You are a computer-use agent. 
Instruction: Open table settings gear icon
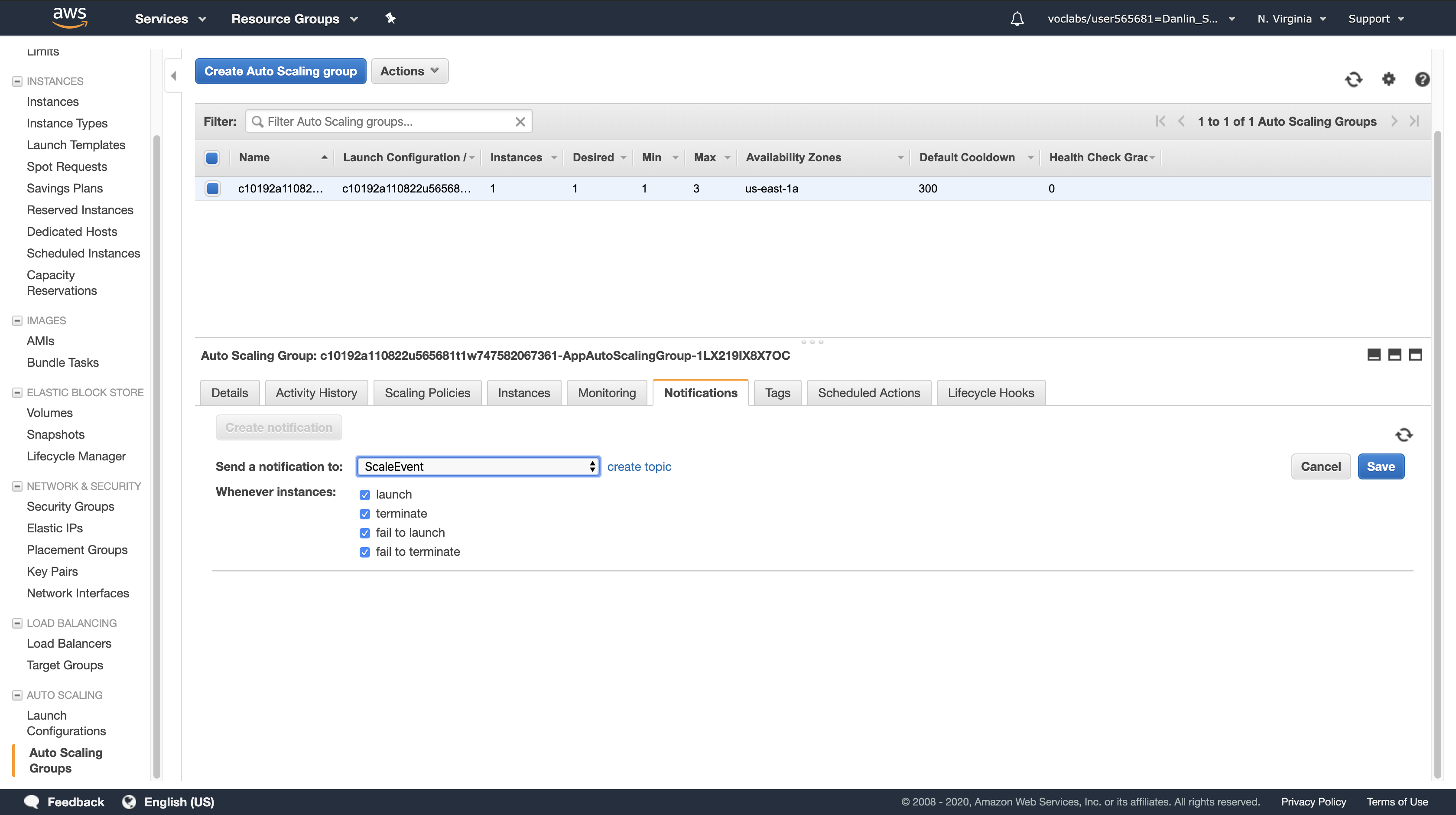click(x=1388, y=79)
